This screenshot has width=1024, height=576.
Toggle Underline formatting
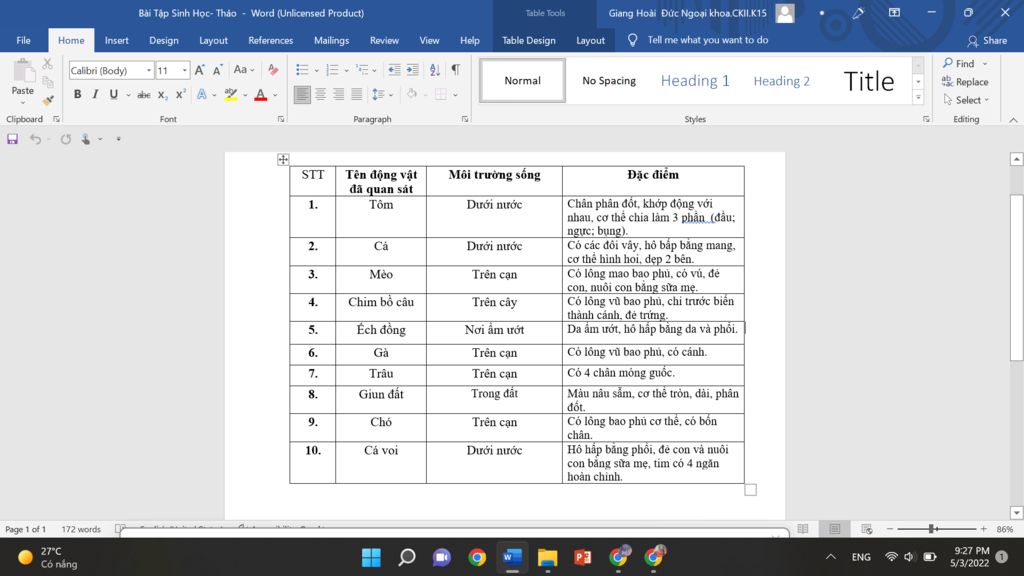click(x=114, y=95)
